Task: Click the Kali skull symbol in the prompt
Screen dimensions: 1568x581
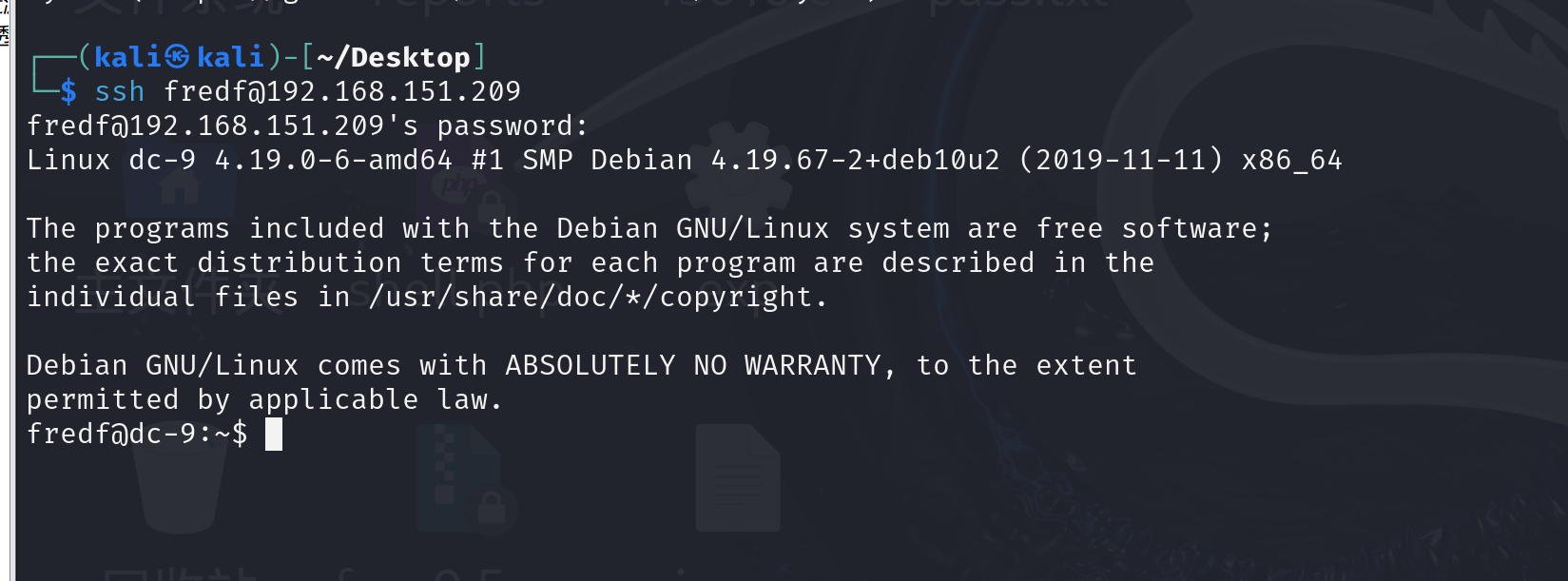Action: tap(177, 57)
